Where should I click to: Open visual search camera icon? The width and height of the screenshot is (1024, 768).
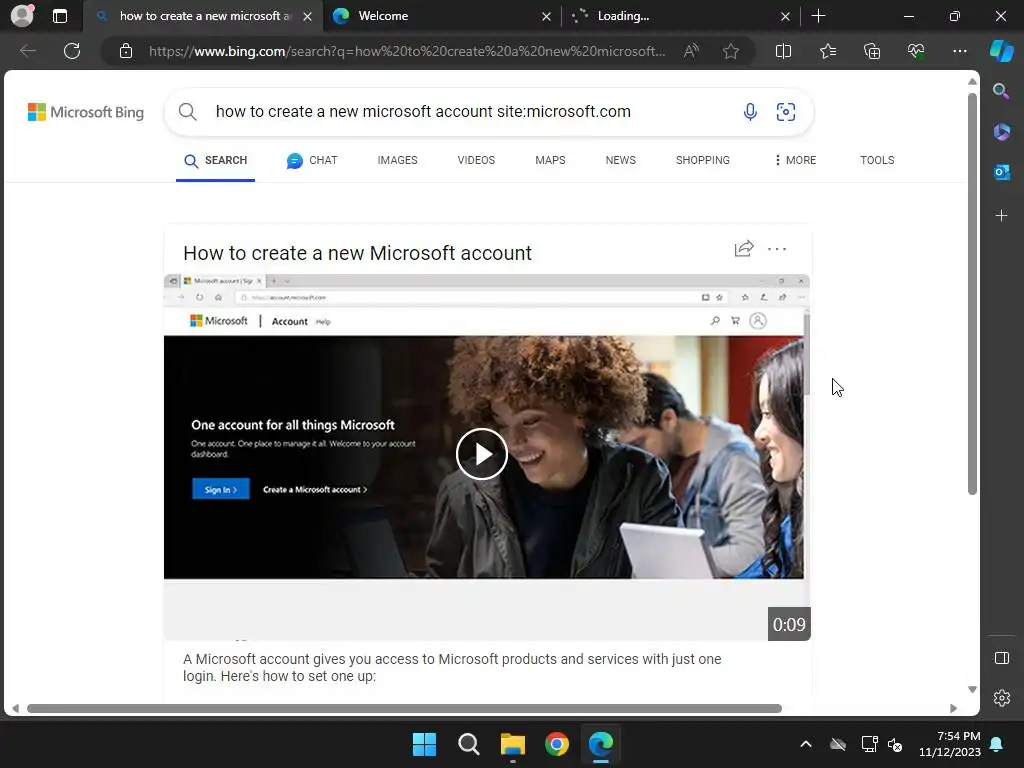click(786, 112)
